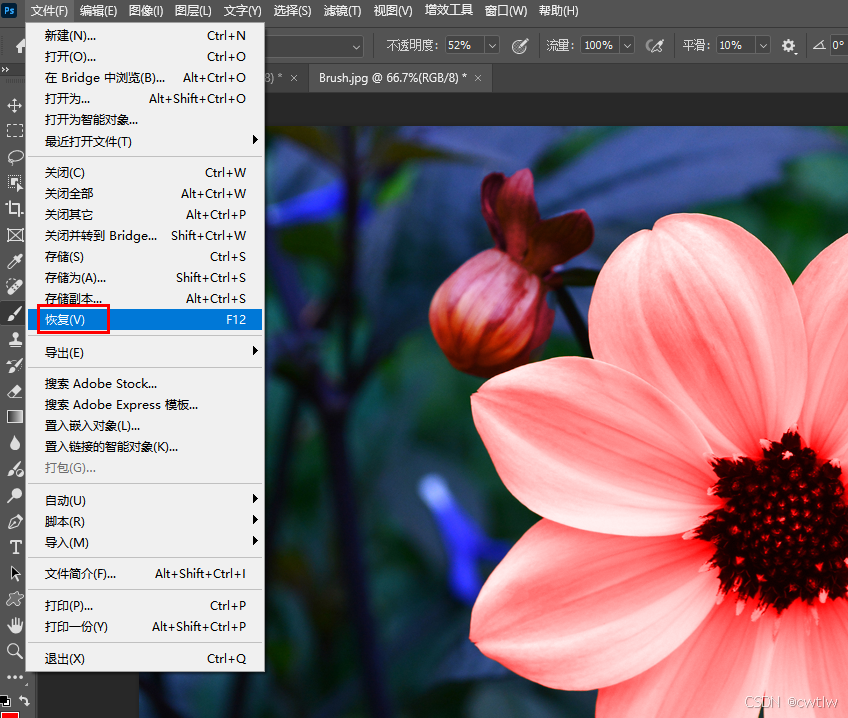848x718 pixels.
Task: Select the Crop tool
Action: click(15, 209)
